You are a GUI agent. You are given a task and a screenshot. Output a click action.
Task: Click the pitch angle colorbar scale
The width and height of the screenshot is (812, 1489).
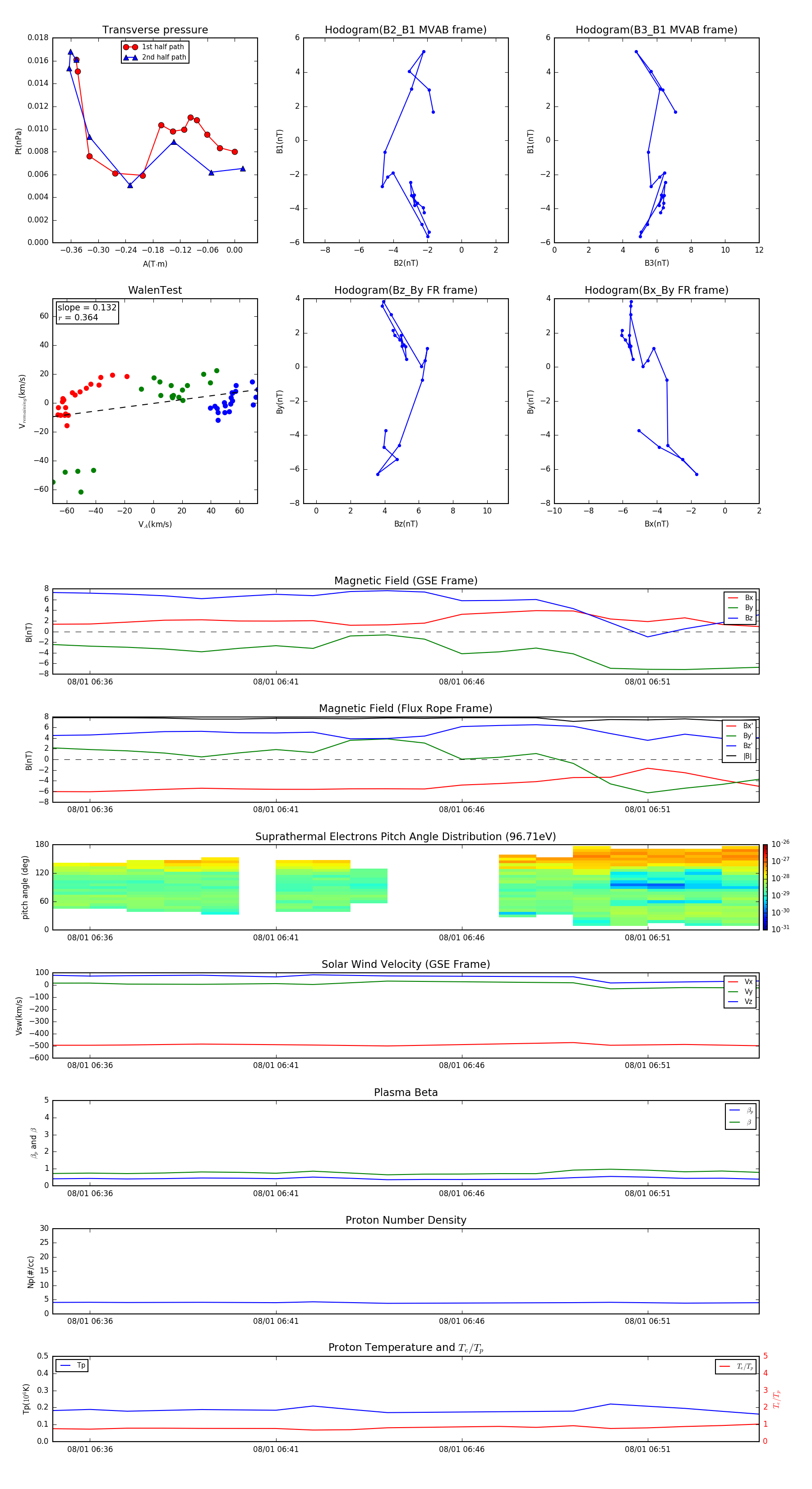coord(765,887)
